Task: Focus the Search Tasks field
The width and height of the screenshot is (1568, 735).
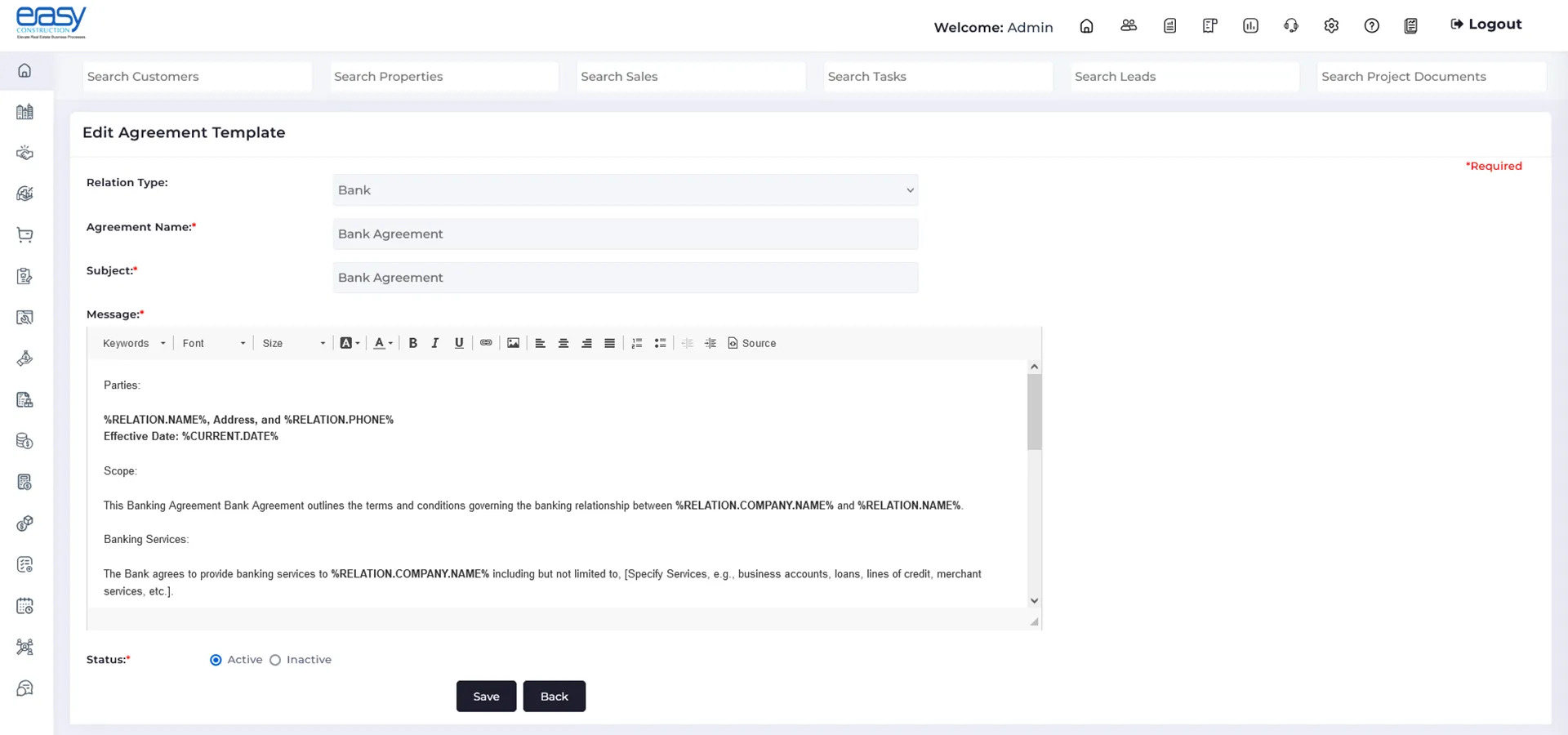Action: [x=938, y=76]
